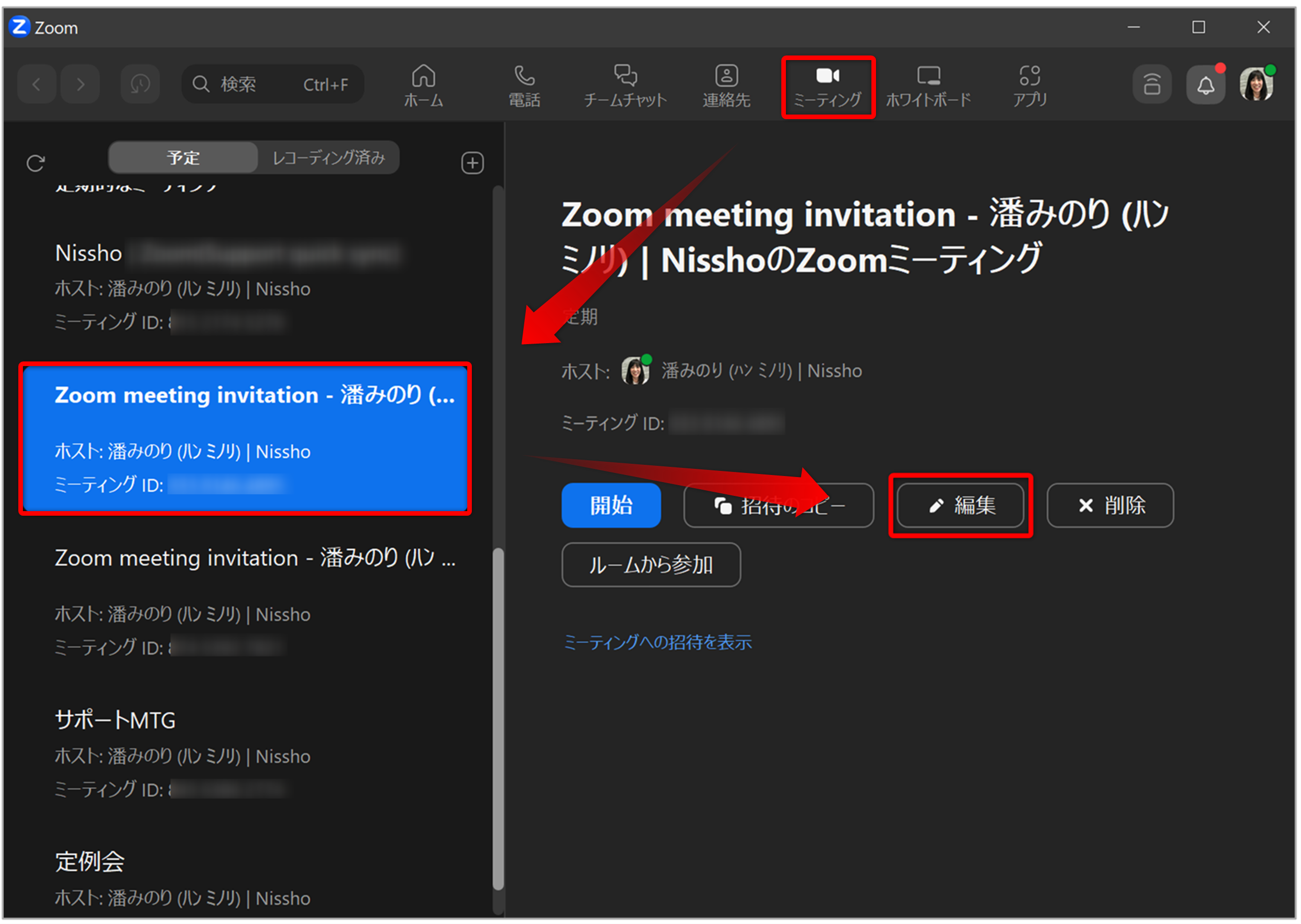
Task: Click ルームから参加 button
Action: coord(651,565)
